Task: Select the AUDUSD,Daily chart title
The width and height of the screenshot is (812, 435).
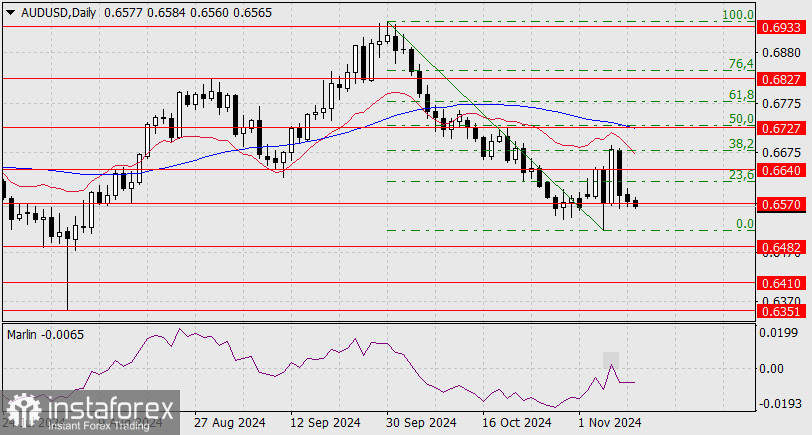Action: [59, 13]
